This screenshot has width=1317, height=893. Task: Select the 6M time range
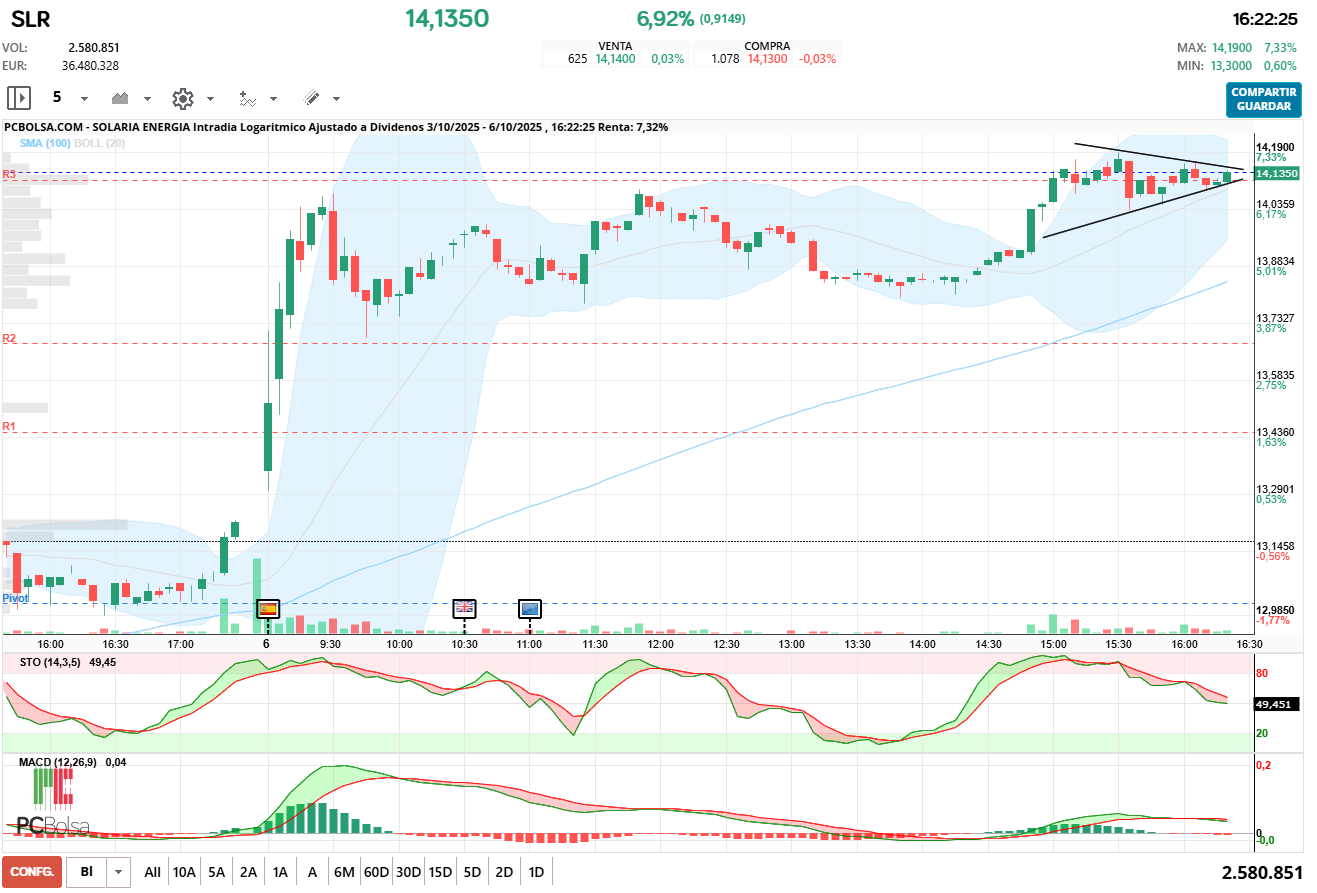(x=344, y=872)
